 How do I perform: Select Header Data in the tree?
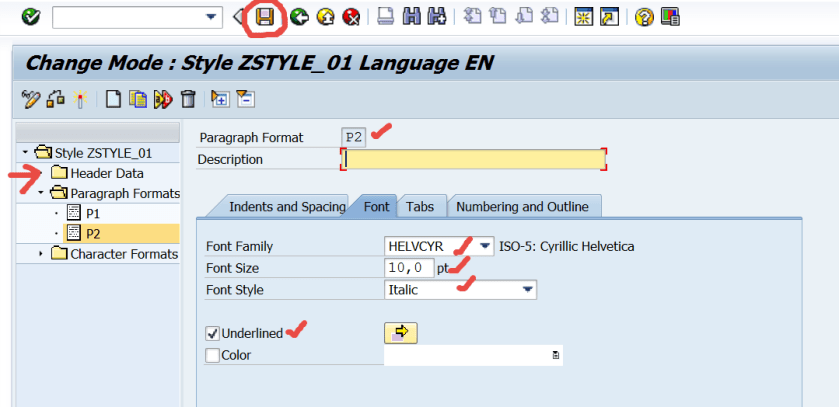107,173
